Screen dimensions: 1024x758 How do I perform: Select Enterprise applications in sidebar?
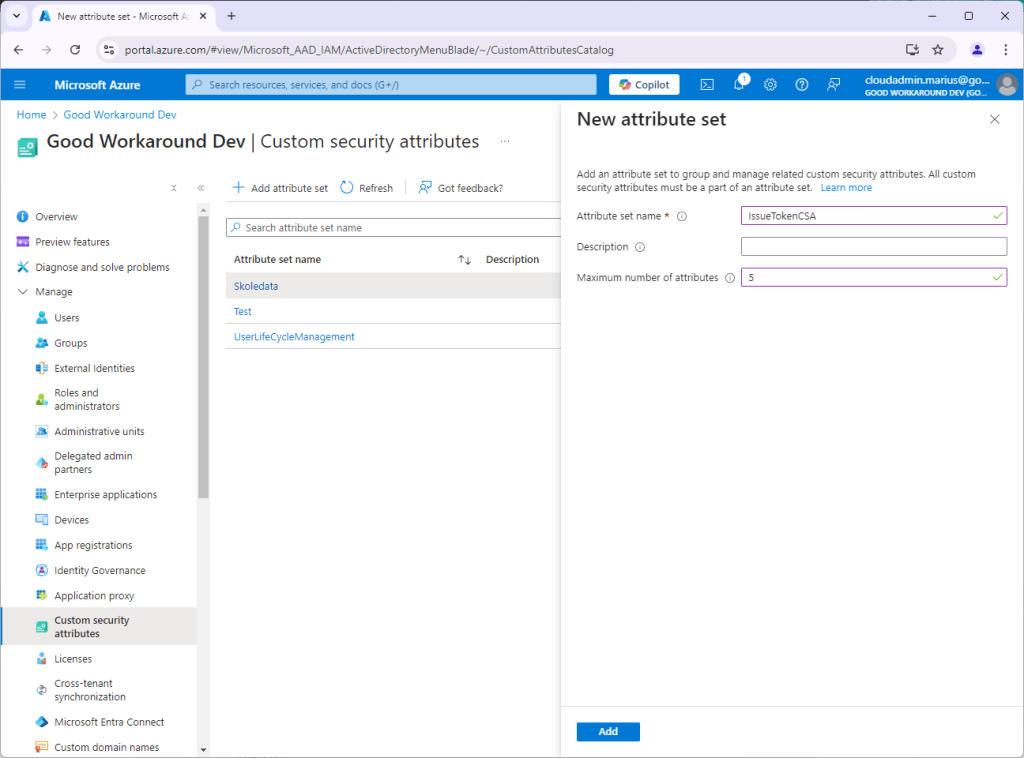click(105, 495)
